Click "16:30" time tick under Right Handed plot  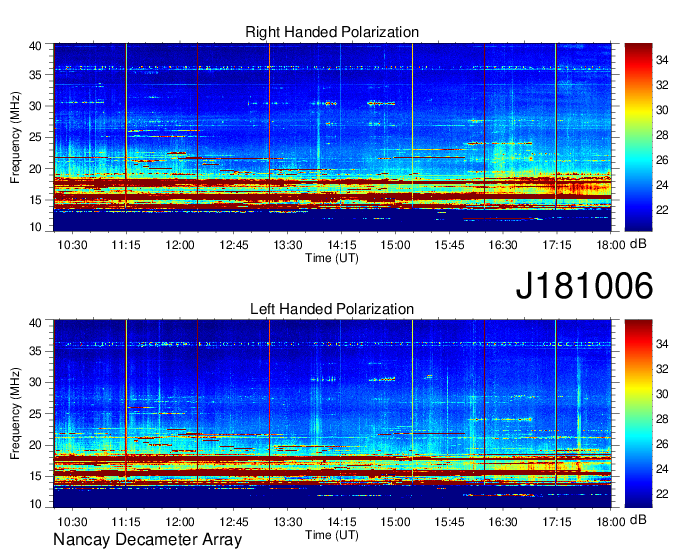click(503, 245)
